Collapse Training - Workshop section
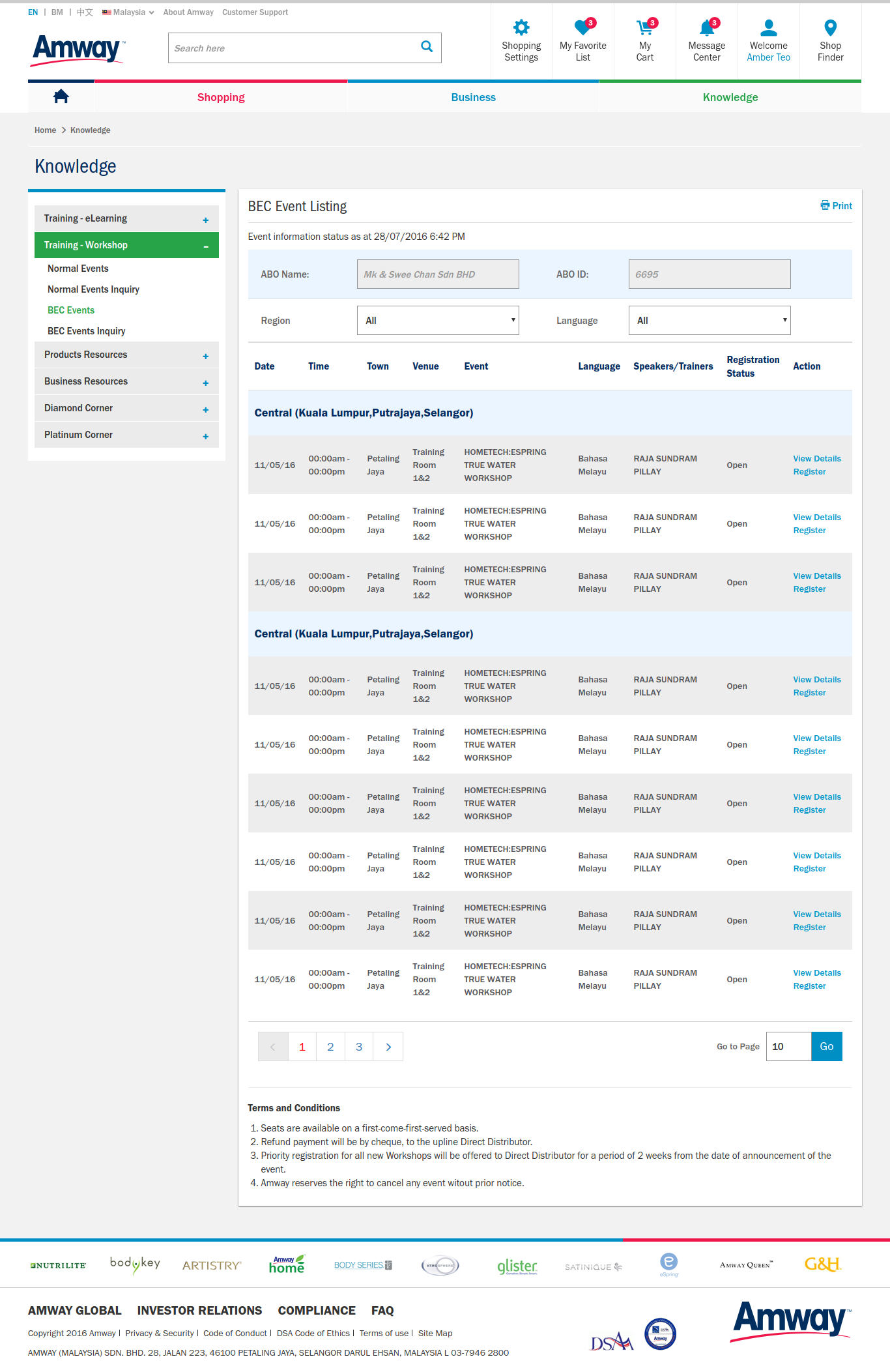Screen dimensions: 890x1372 point(126,245)
